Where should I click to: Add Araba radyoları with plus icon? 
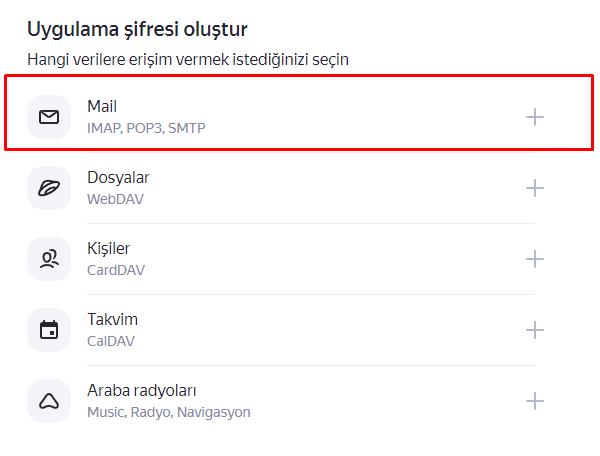[535, 401]
